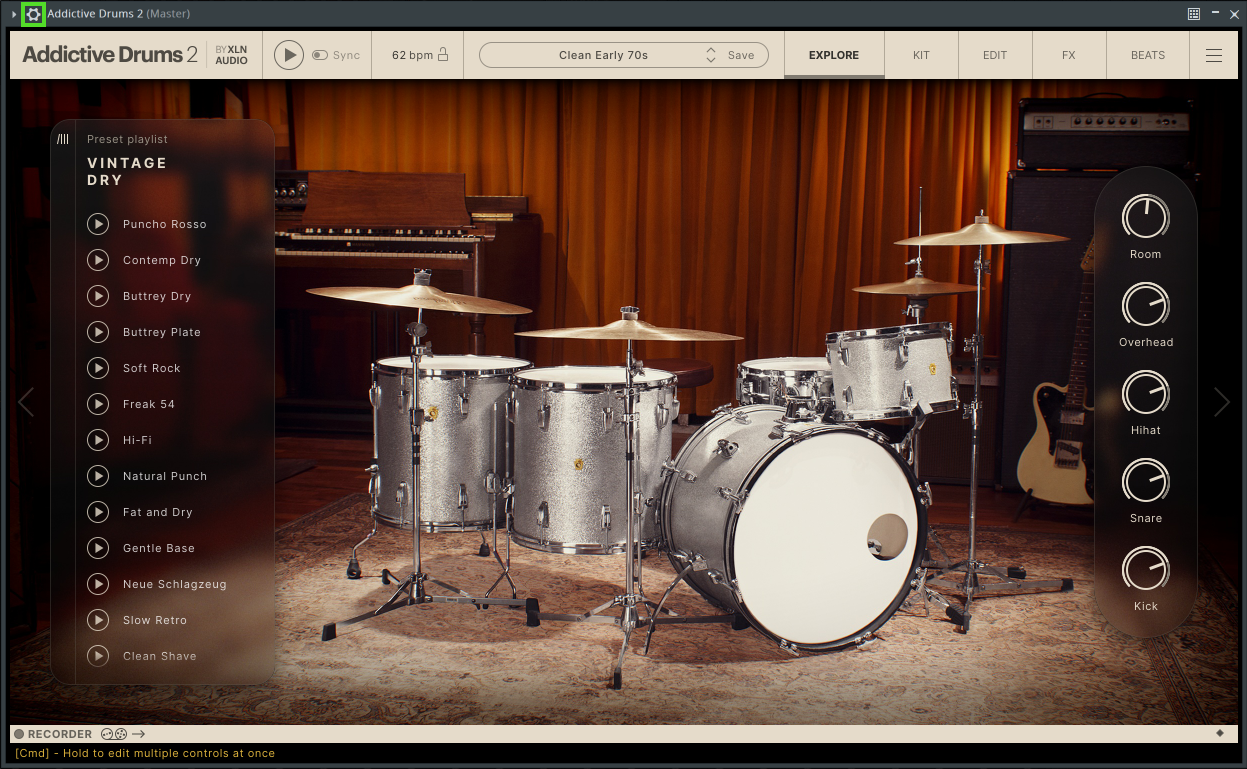The image size is (1247, 769).
Task: Toggle the tempo lock icon
Action: tap(443, 55)
